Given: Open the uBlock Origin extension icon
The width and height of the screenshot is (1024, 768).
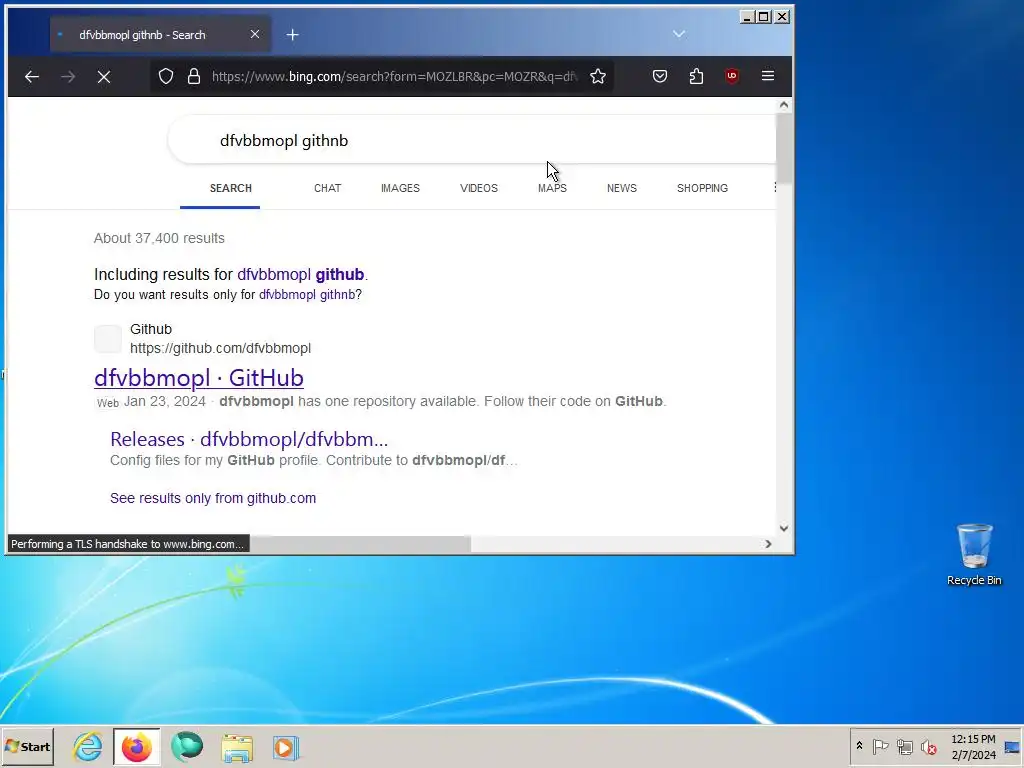Looking at the screenshot, I should tap(731, 76).
